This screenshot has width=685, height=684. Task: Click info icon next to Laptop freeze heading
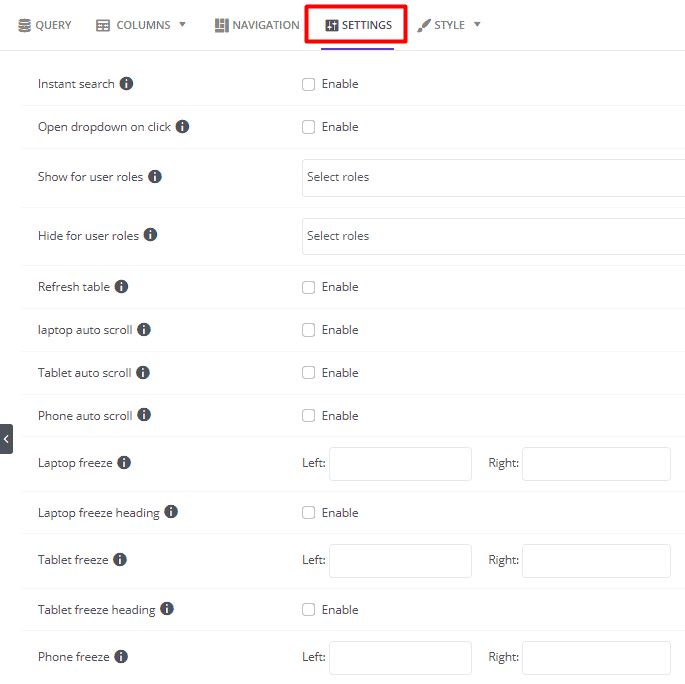point(171,511)
